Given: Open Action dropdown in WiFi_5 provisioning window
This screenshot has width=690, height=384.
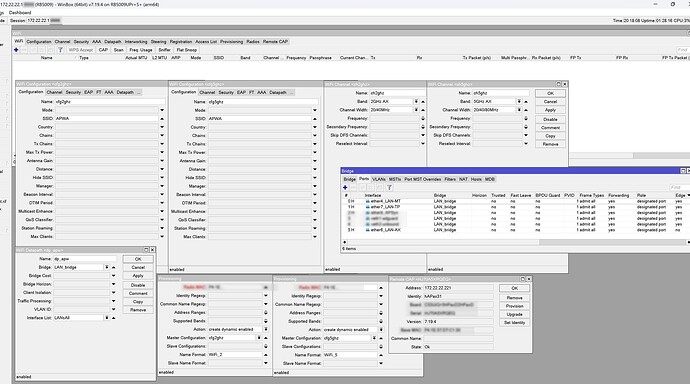Looking at the screenshot, I should [381, 329].
